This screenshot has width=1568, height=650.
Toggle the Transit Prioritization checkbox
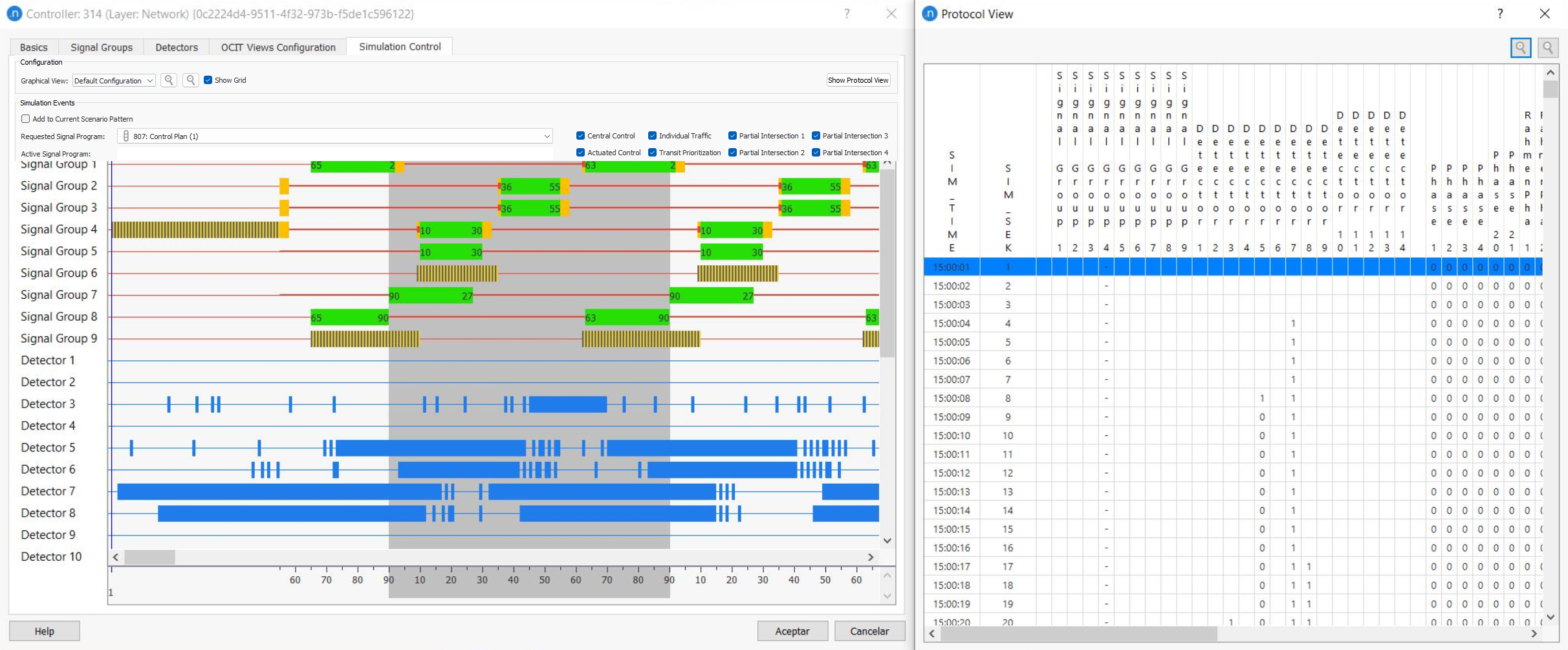pos(652,153)
